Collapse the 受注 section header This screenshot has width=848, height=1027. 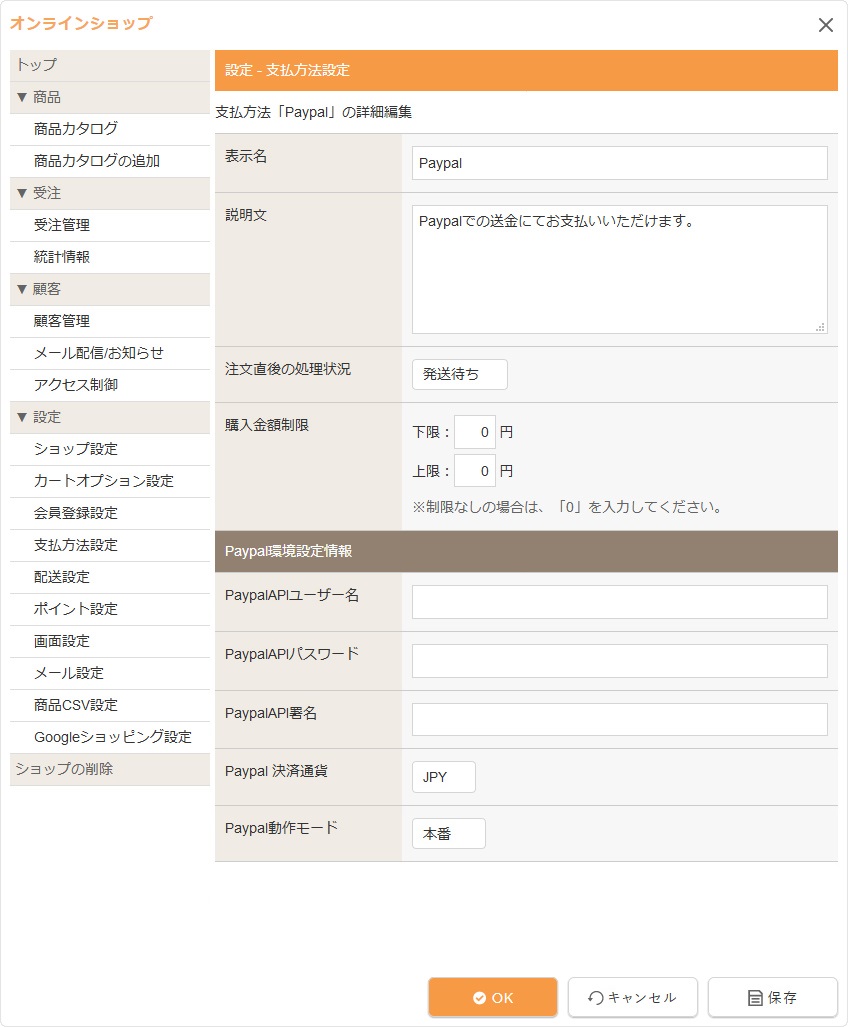point(39,193)
